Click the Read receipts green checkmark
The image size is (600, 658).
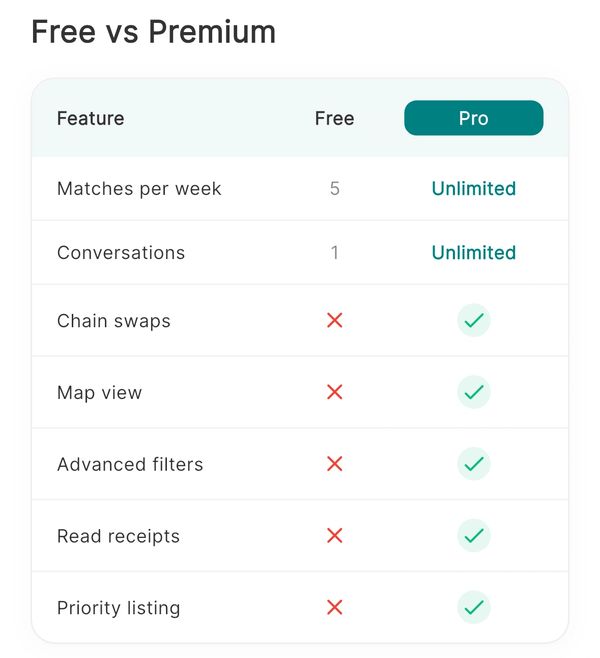(x=474, y=536)
